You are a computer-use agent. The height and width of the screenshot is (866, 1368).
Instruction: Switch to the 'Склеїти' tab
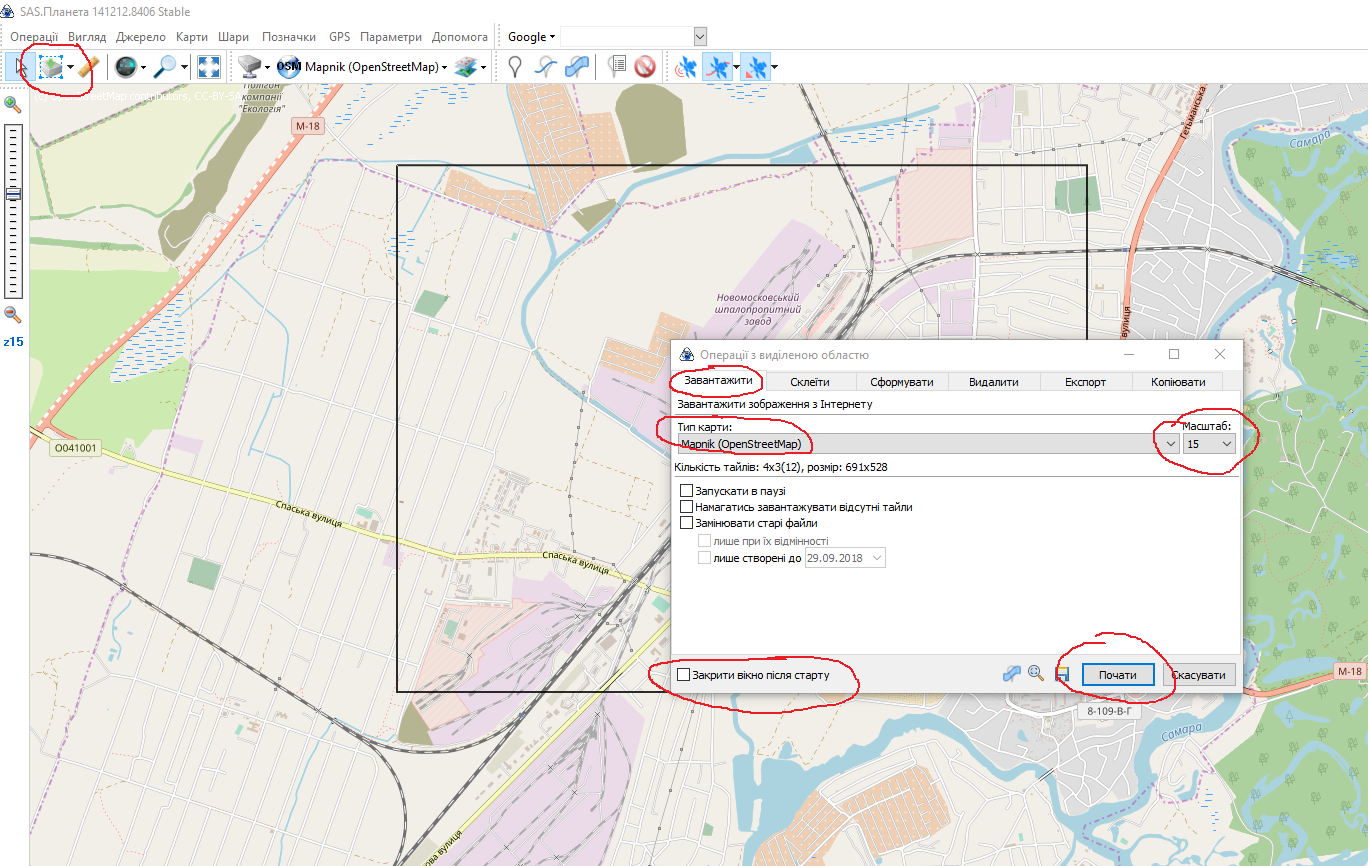809,382
